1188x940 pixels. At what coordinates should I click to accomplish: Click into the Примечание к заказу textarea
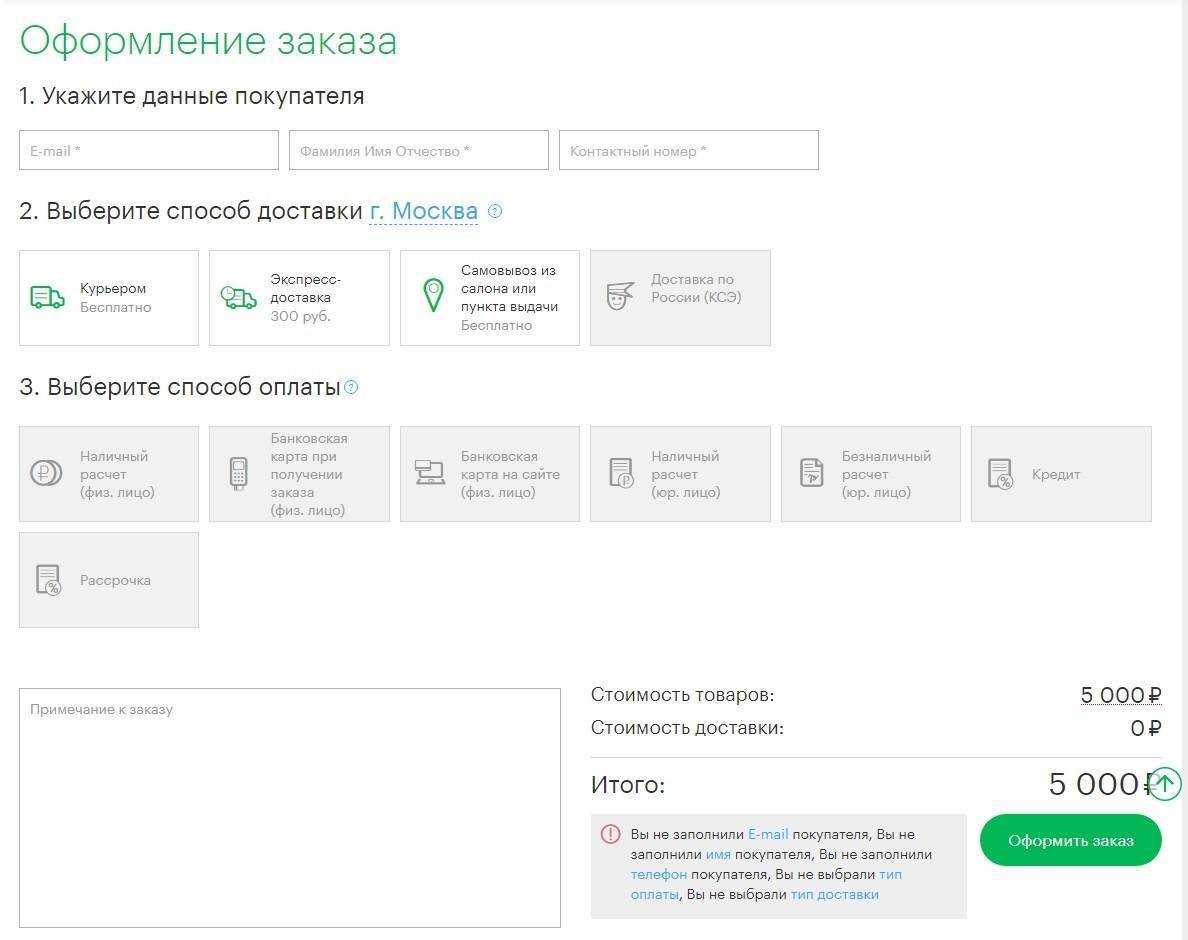[x=290, y=807]
